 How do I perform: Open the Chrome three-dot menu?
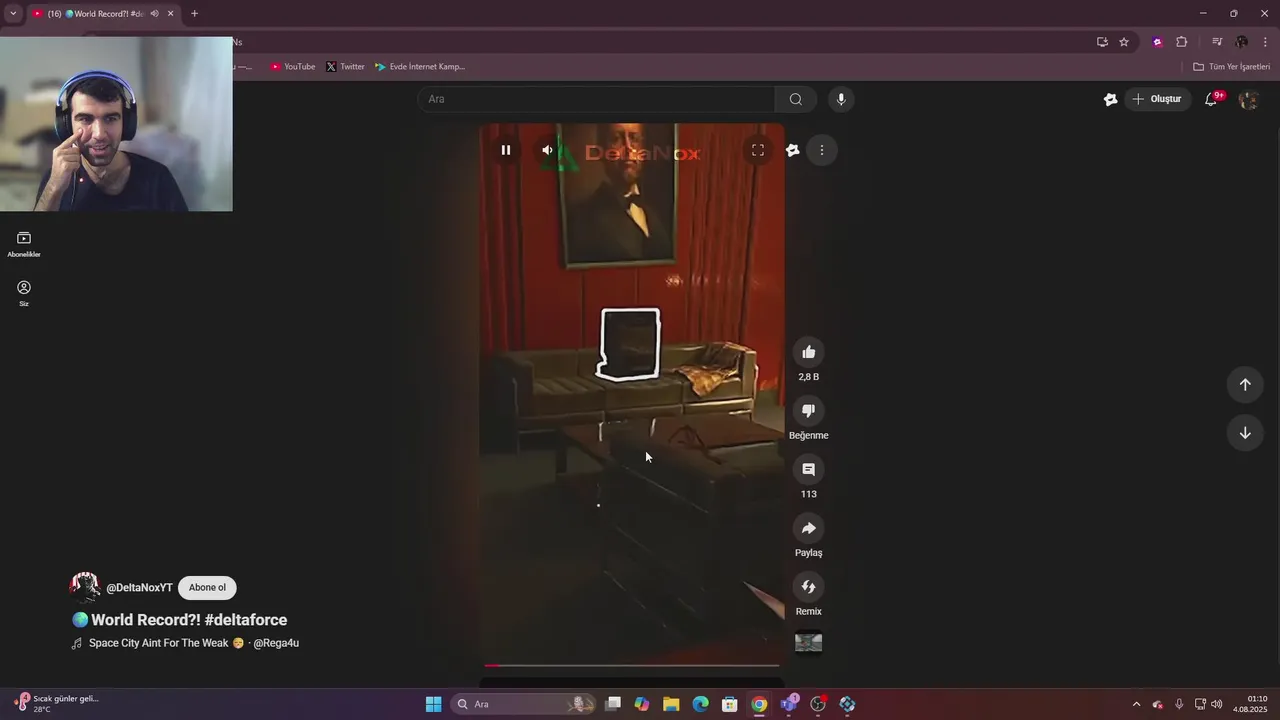click(x=1266, y=42)
